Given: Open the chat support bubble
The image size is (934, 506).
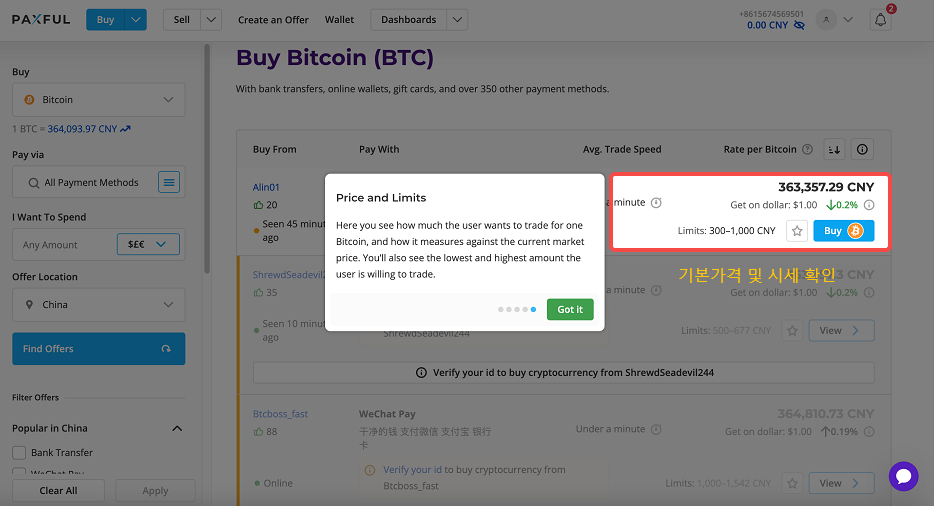Looking at the screenshot, I should click(903, 476).
